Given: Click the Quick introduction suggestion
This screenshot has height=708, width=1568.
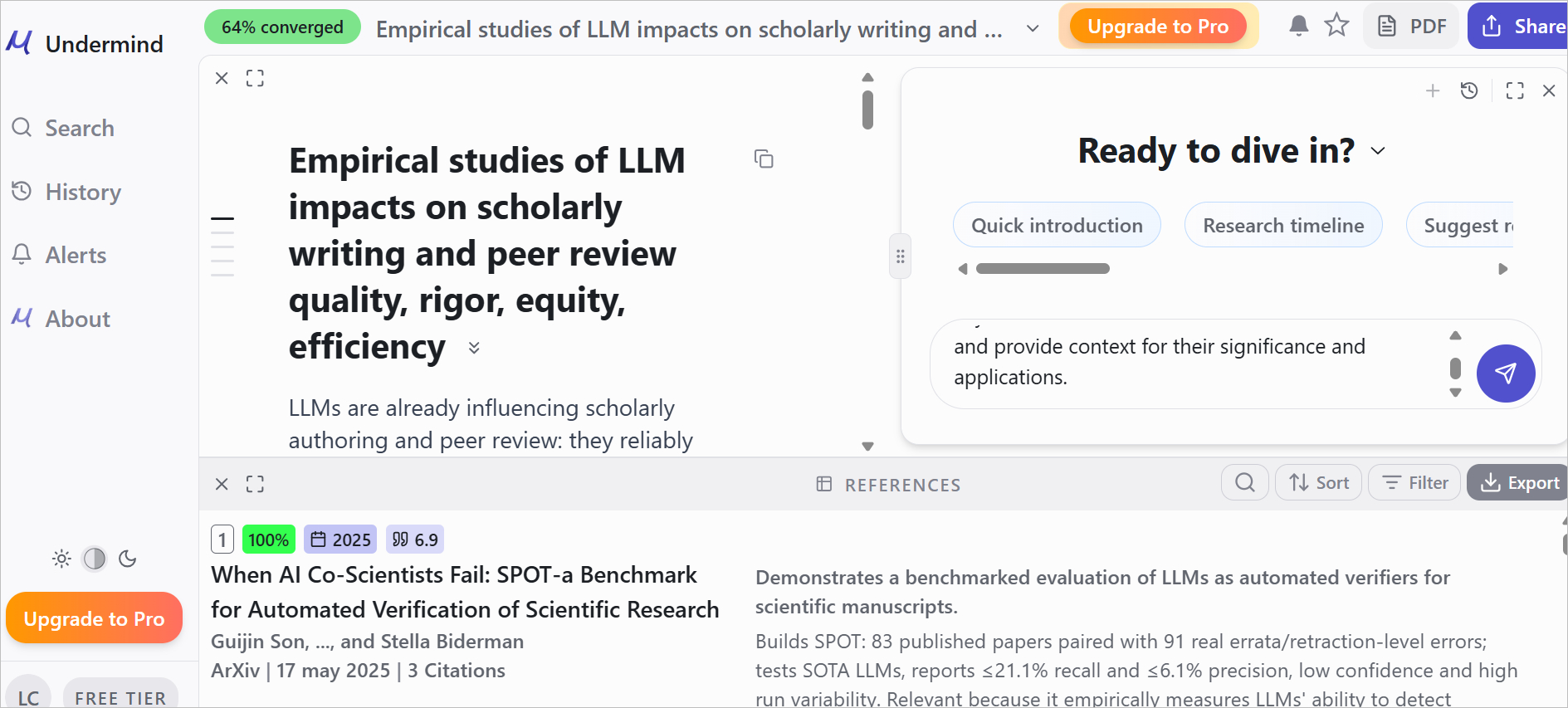Looking at the screenshot, I should 1056,225.
